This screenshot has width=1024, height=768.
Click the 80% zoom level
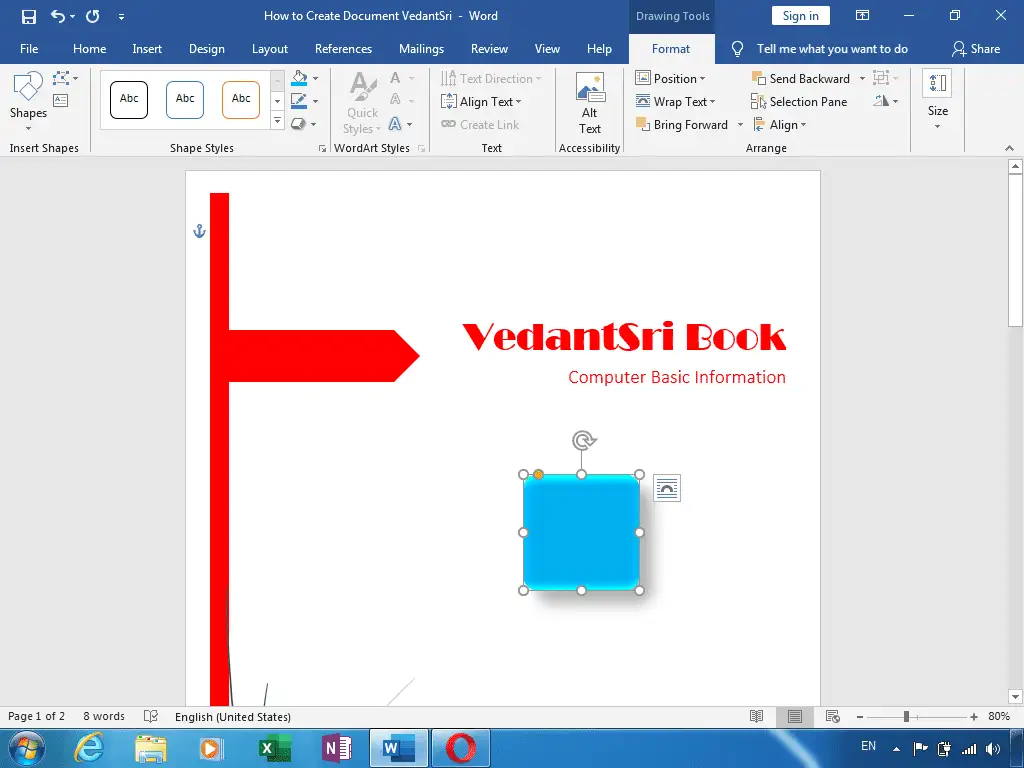(999, 716)
